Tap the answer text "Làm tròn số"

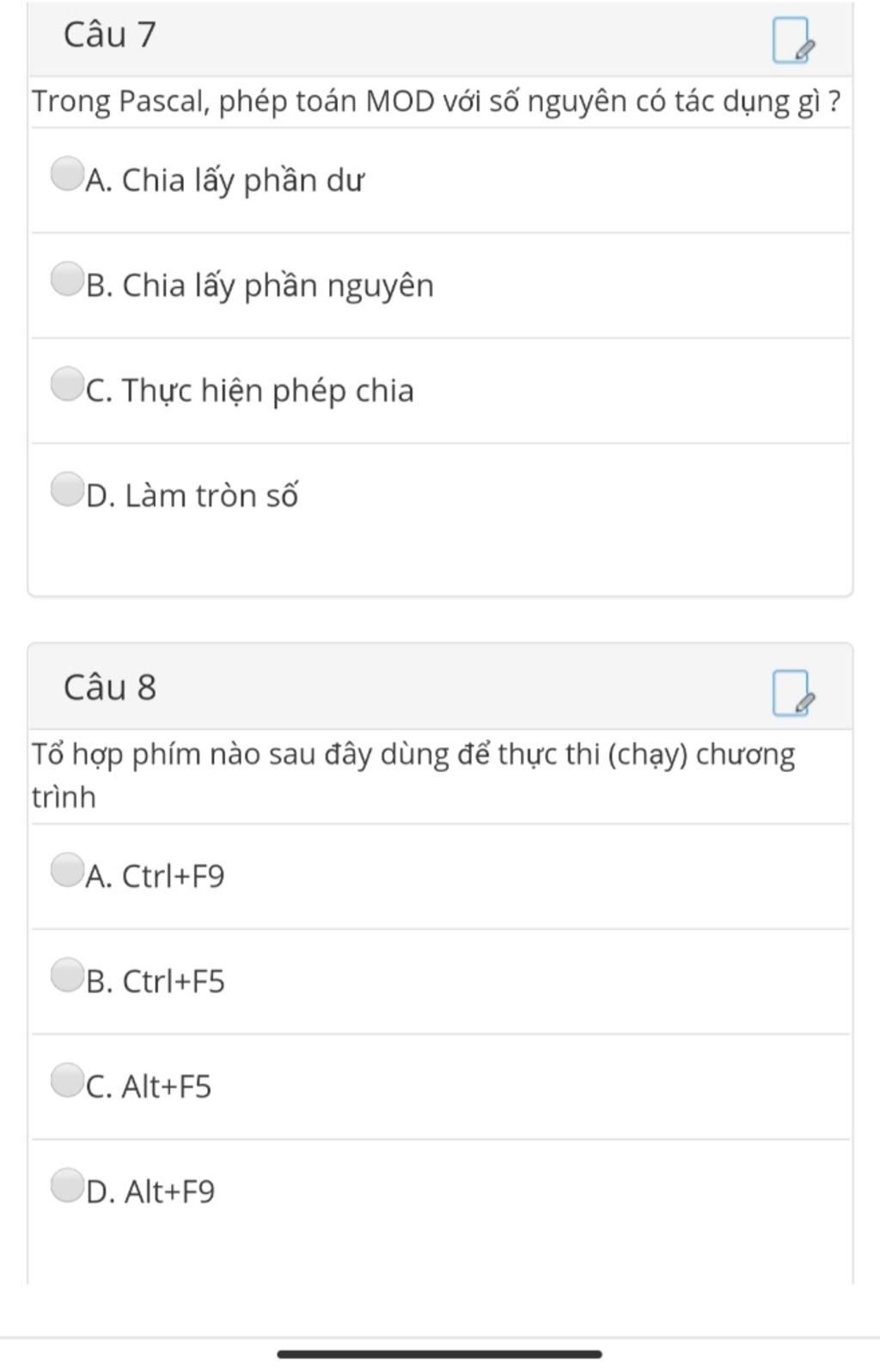(x=211, y=496)
